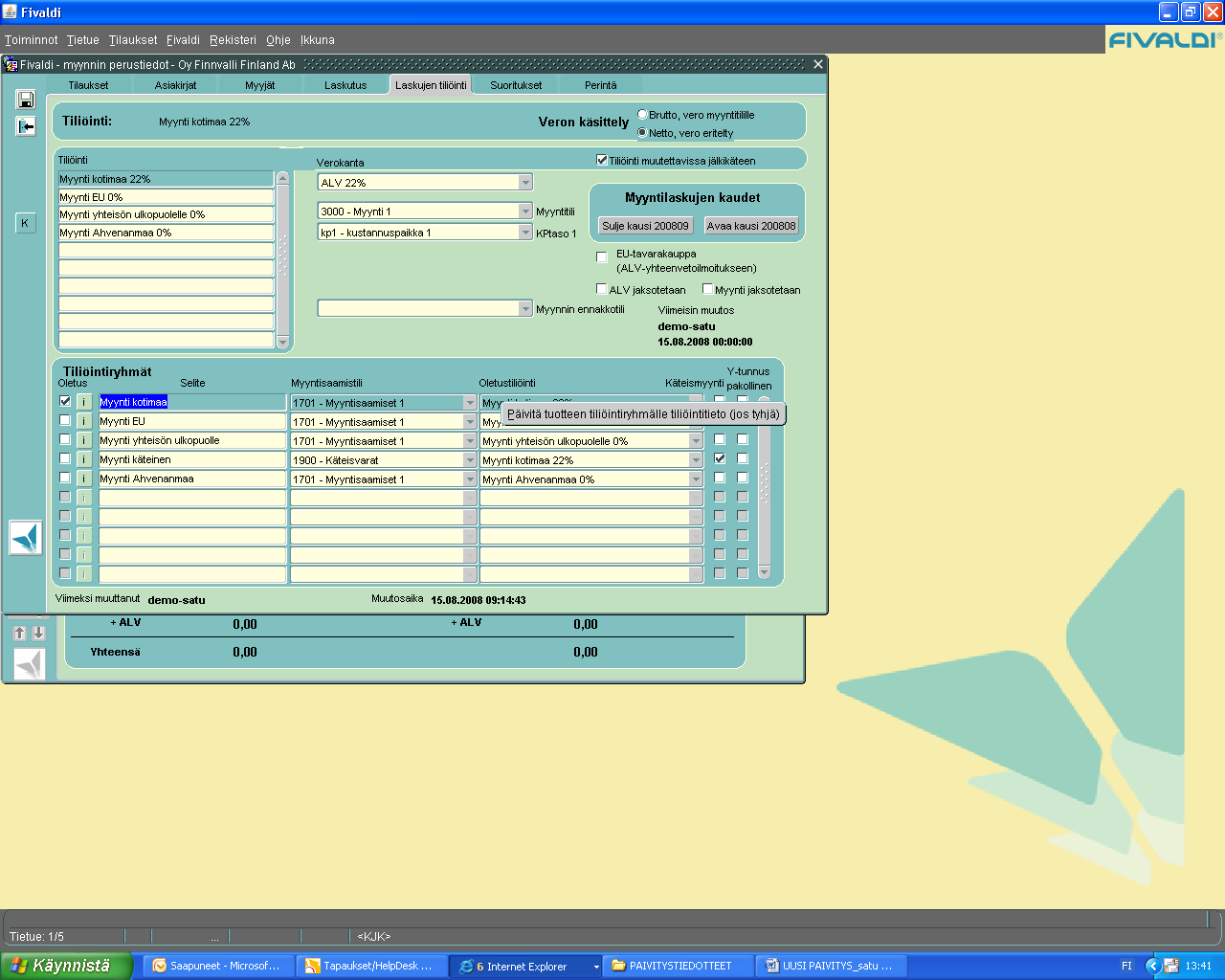Screen dimensions: 1225x980
Task: Check Y-tunnus pakollinen for Myynti yhteisön ulkopuolle
Action: [743, 439]
